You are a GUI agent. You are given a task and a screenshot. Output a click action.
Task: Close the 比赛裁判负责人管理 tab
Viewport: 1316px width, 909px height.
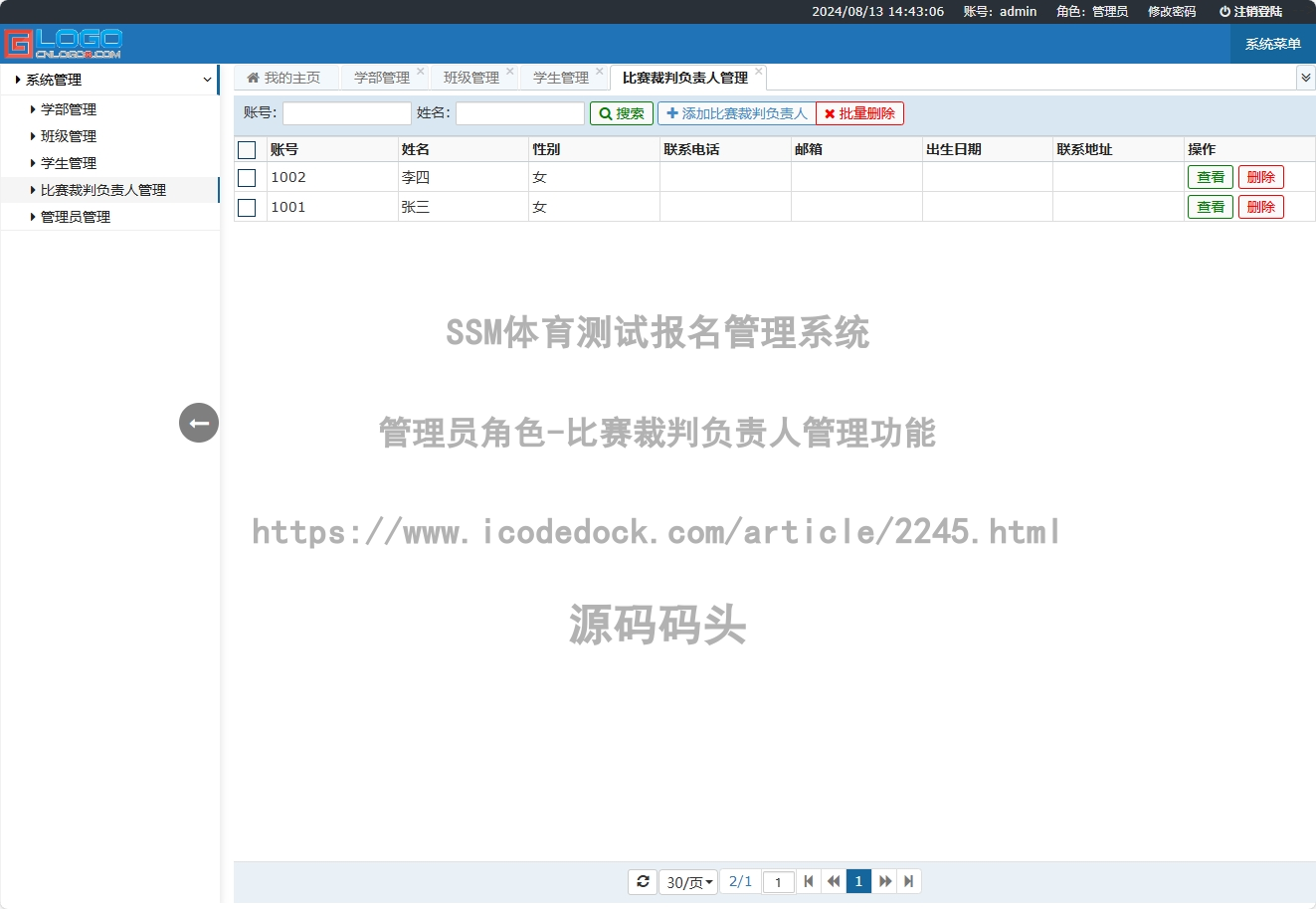(759, 71)
